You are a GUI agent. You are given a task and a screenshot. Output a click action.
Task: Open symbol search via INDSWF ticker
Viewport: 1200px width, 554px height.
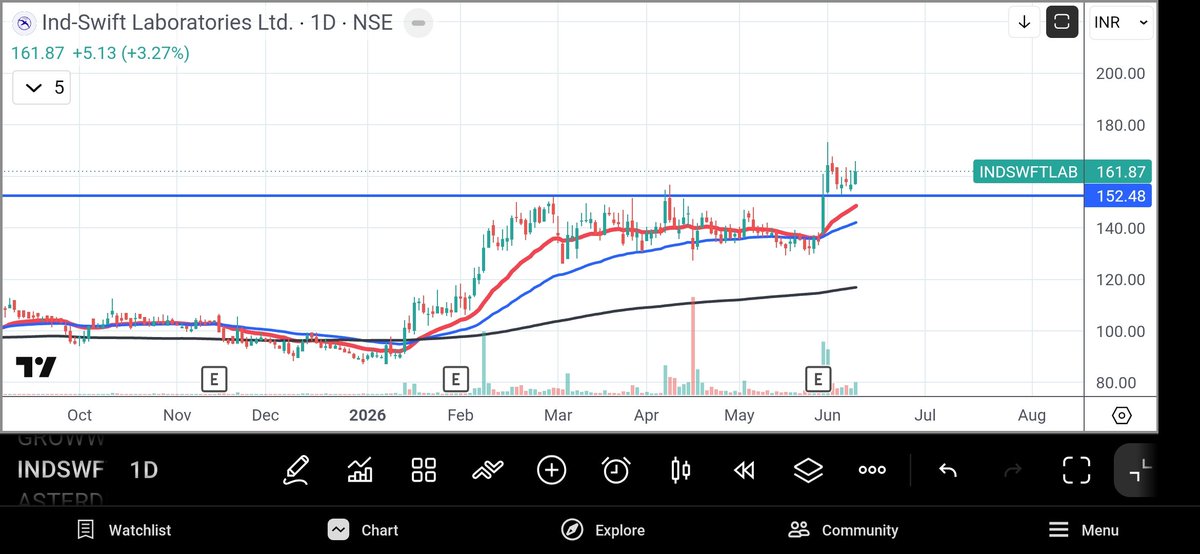tap(58, 470)
